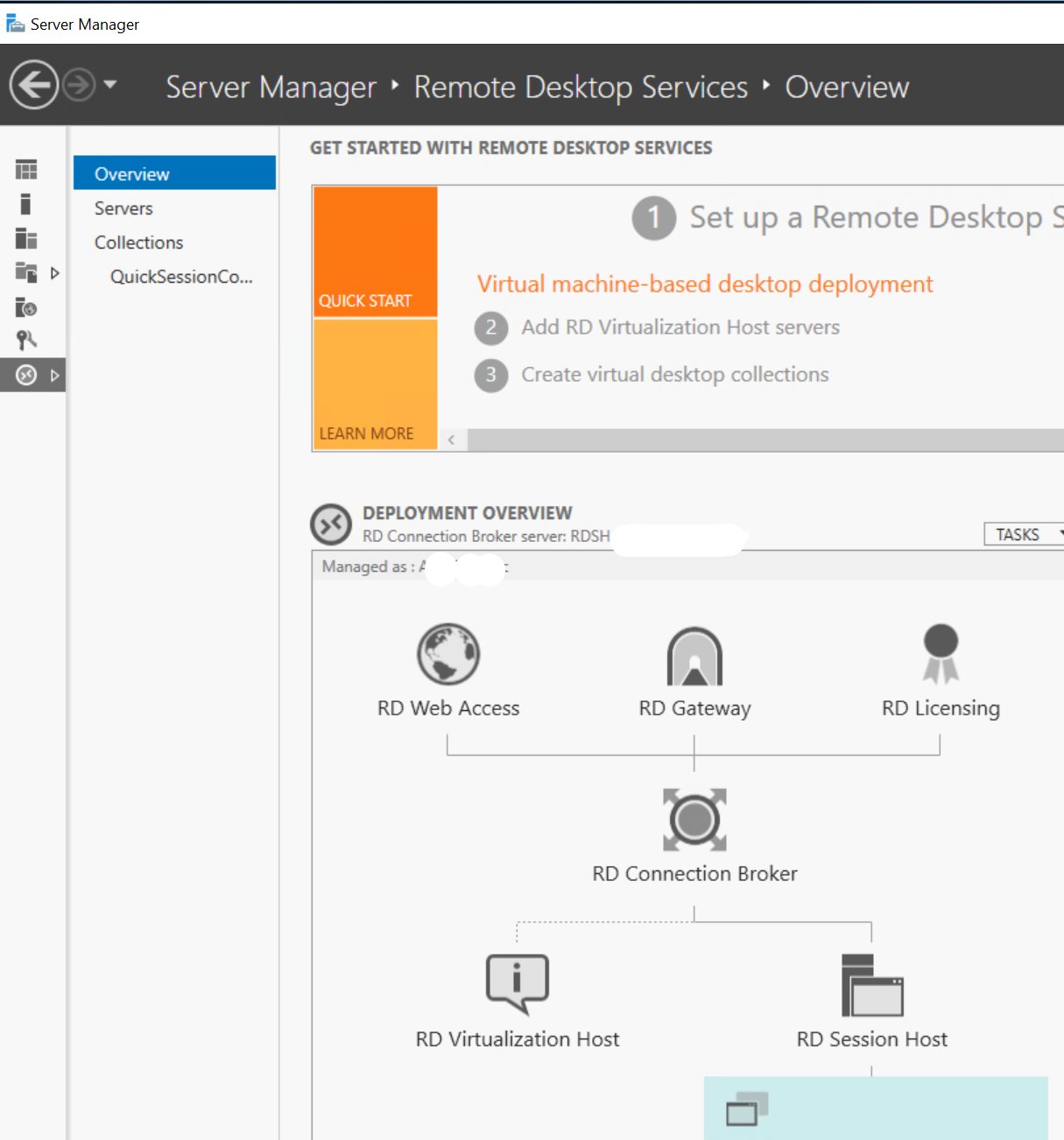Screen dimensions: 1064x1140
Task: Click Add RD Virtualization Host servers link
Action: pyautogui.click(x=680, y=327)
